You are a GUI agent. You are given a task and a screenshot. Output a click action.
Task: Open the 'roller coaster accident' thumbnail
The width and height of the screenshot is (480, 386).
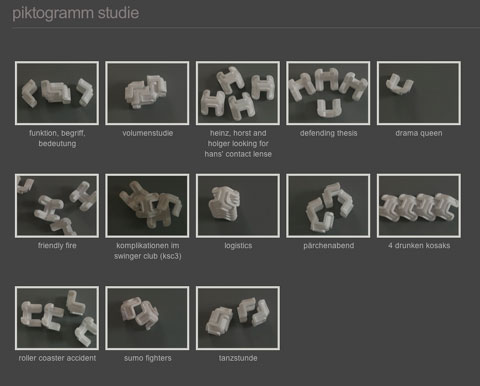(57, 318)
